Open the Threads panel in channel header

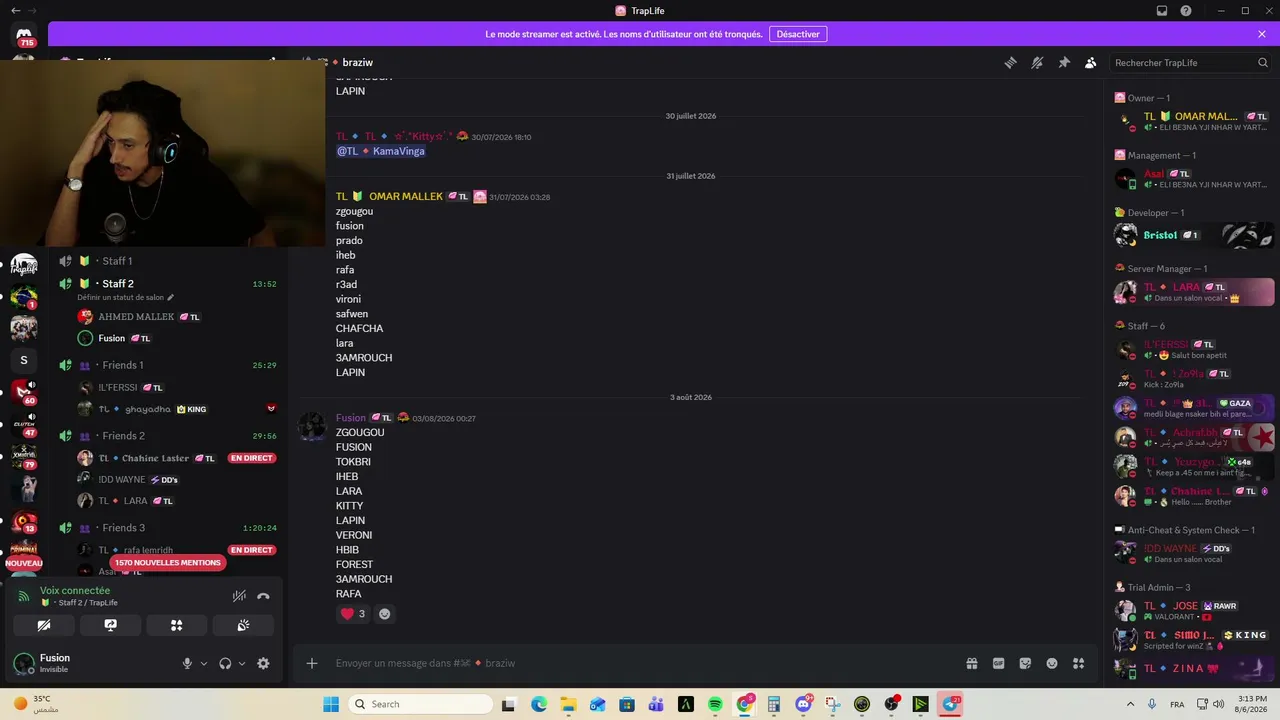(x=1010, y=62)
